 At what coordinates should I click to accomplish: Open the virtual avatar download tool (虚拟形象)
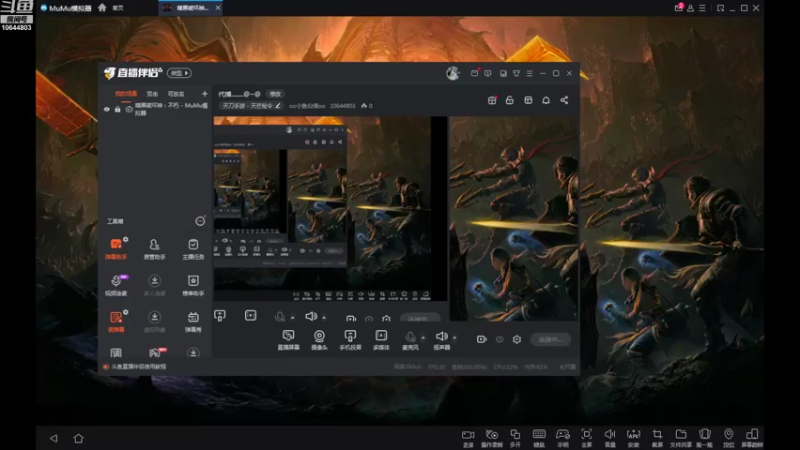[154, 321]
